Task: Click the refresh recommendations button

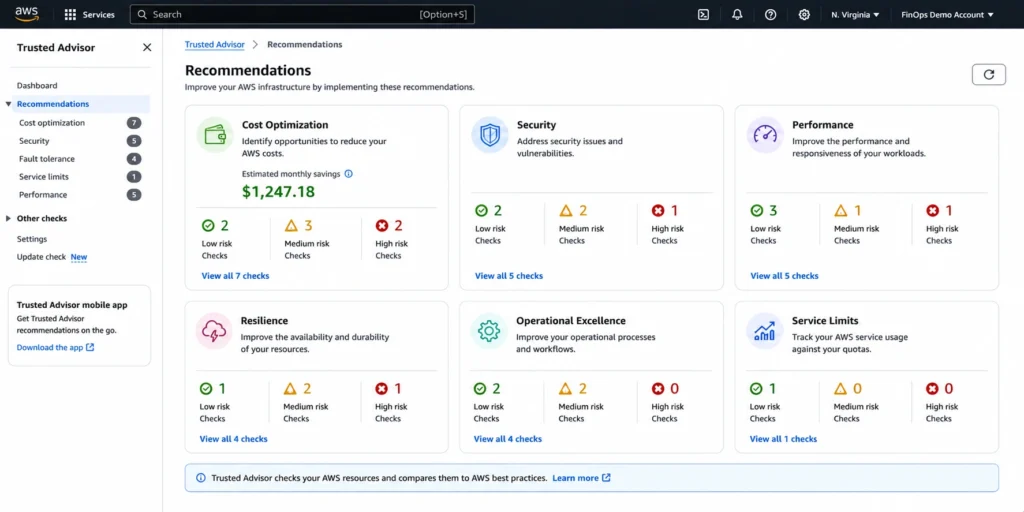Action: 989,74
